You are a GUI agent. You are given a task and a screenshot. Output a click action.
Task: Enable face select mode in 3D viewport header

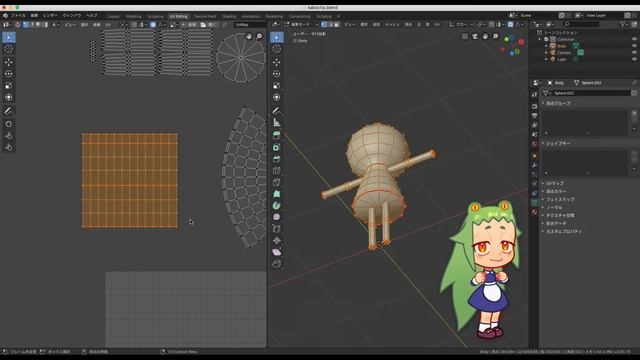coord(336,24)
